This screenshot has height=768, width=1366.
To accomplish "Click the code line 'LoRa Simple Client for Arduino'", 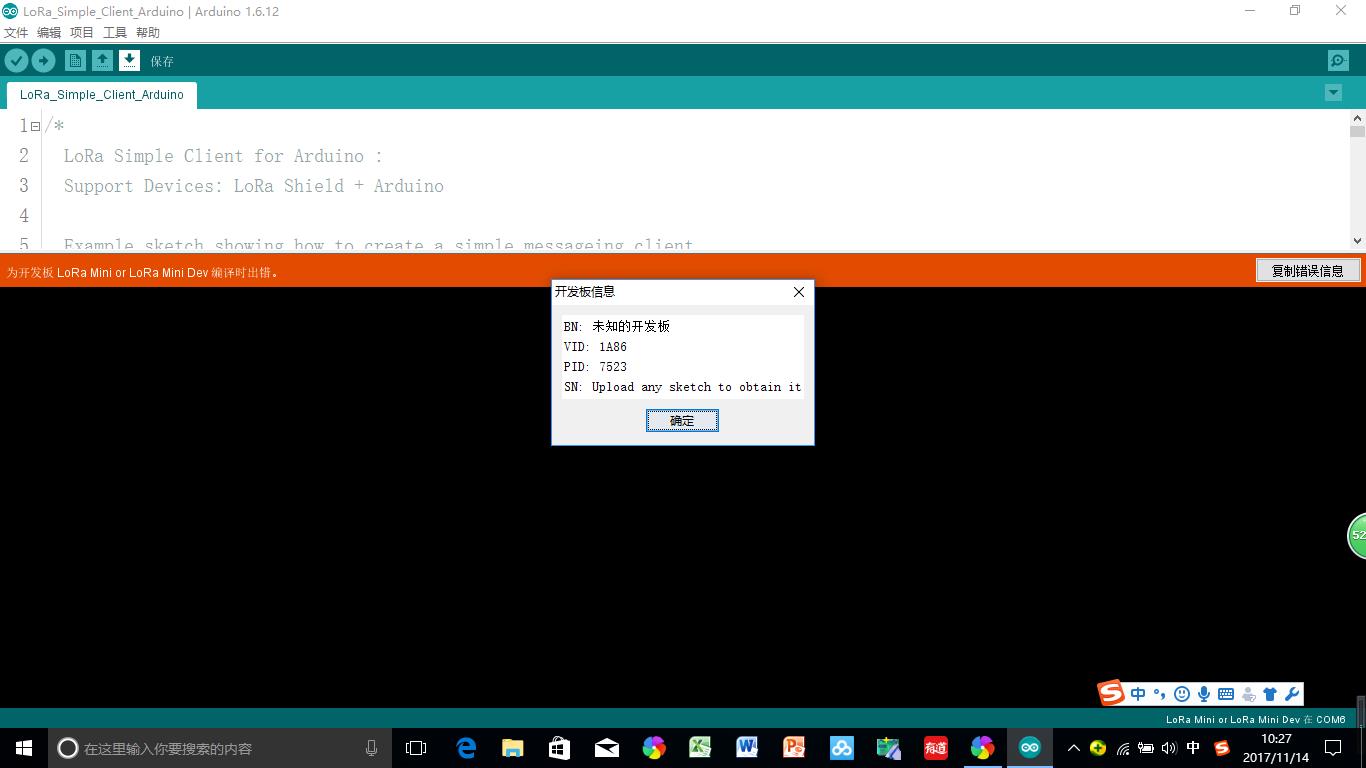I will point(223,156).
